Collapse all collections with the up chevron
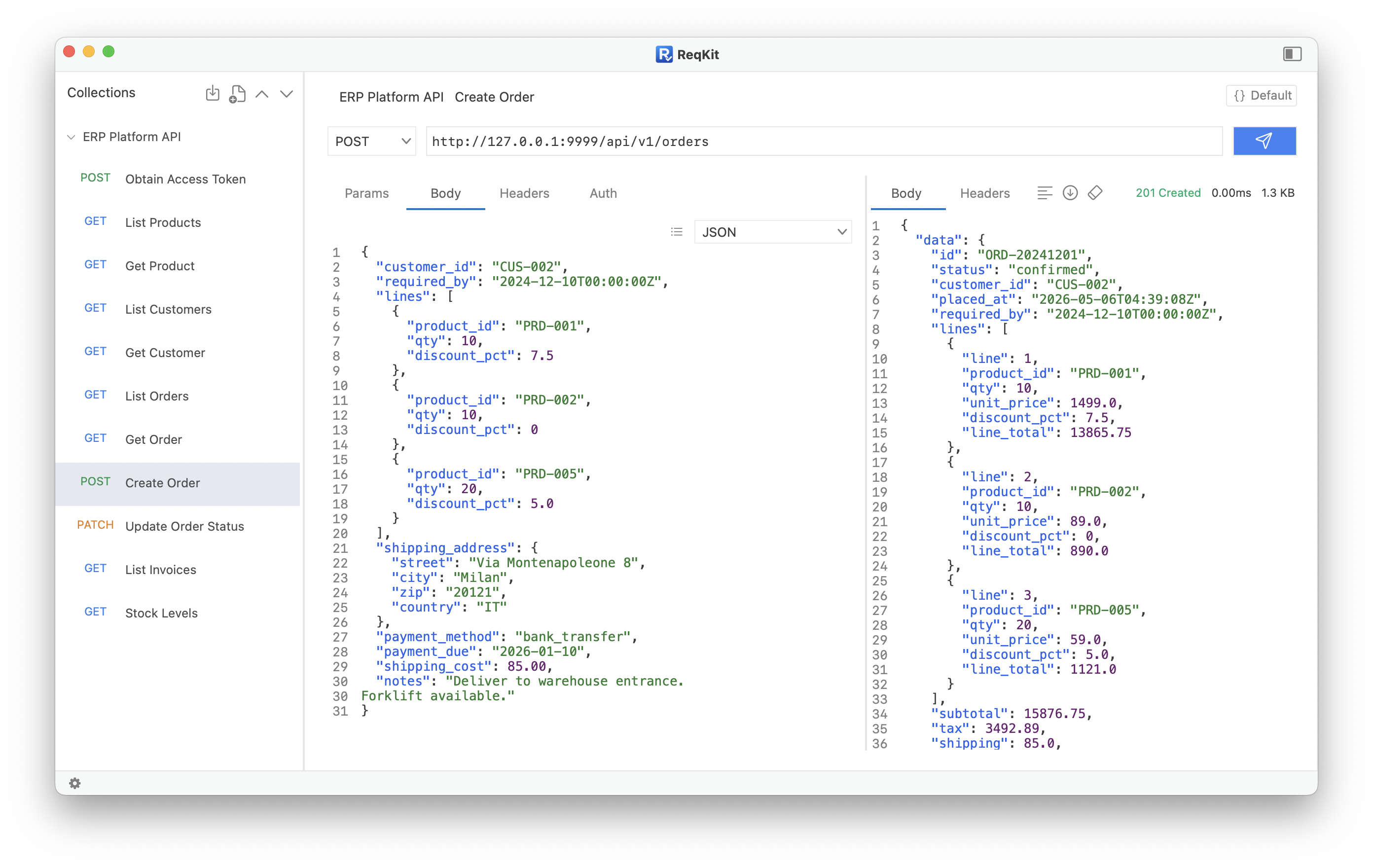The image size is (1373, 868). pyautogui.click(x=262, y=94)
